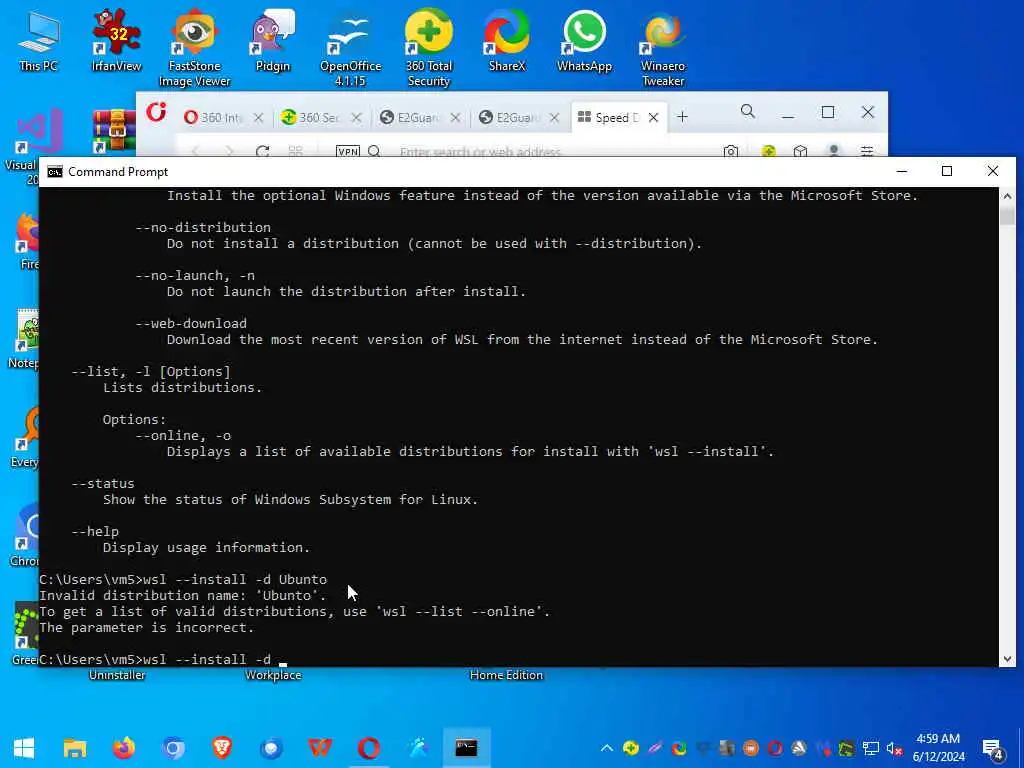Switch to Opera from the taskbar
1024x768 pixels.
click(x=369, y=748)
